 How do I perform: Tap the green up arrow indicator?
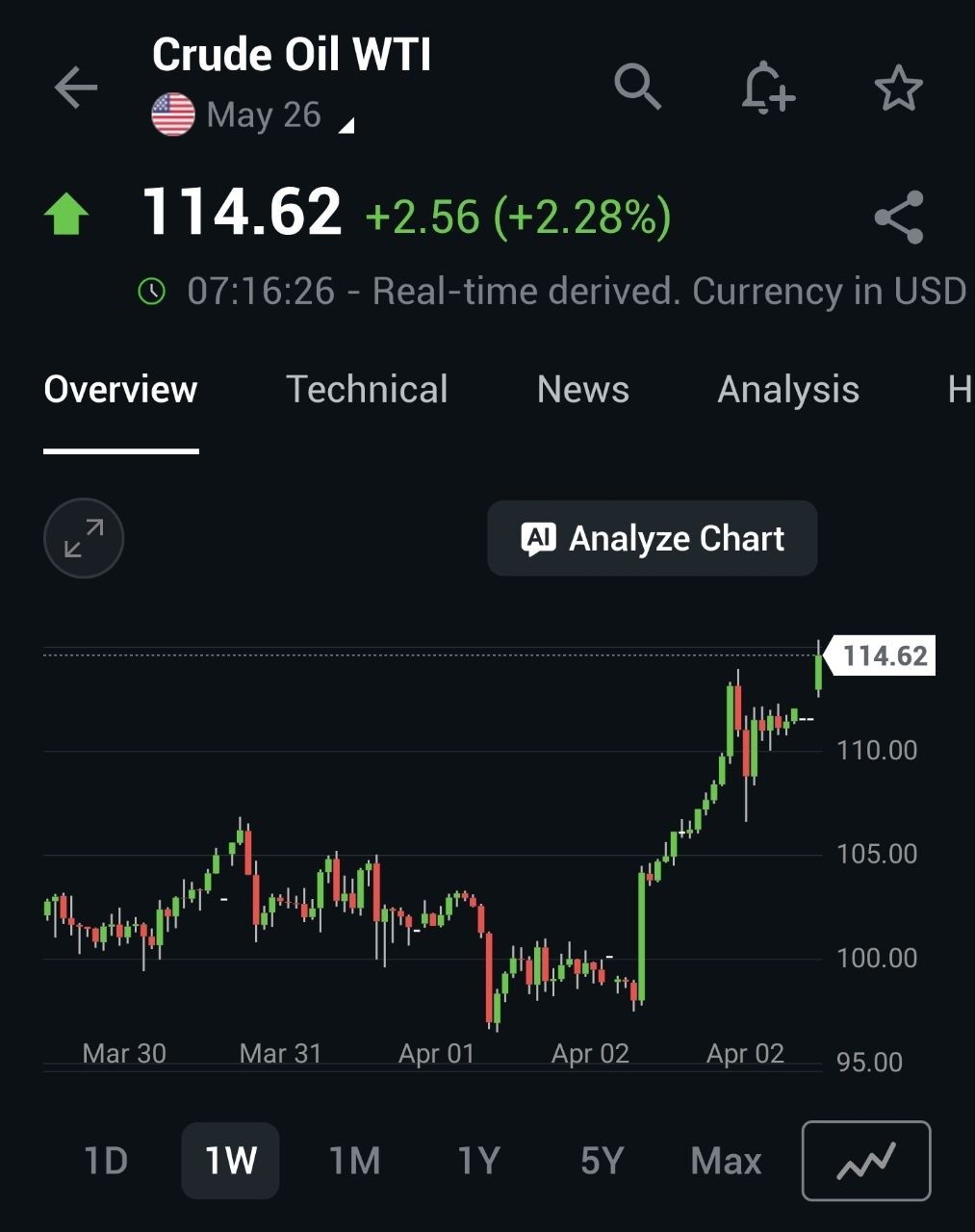click(66, 214)
